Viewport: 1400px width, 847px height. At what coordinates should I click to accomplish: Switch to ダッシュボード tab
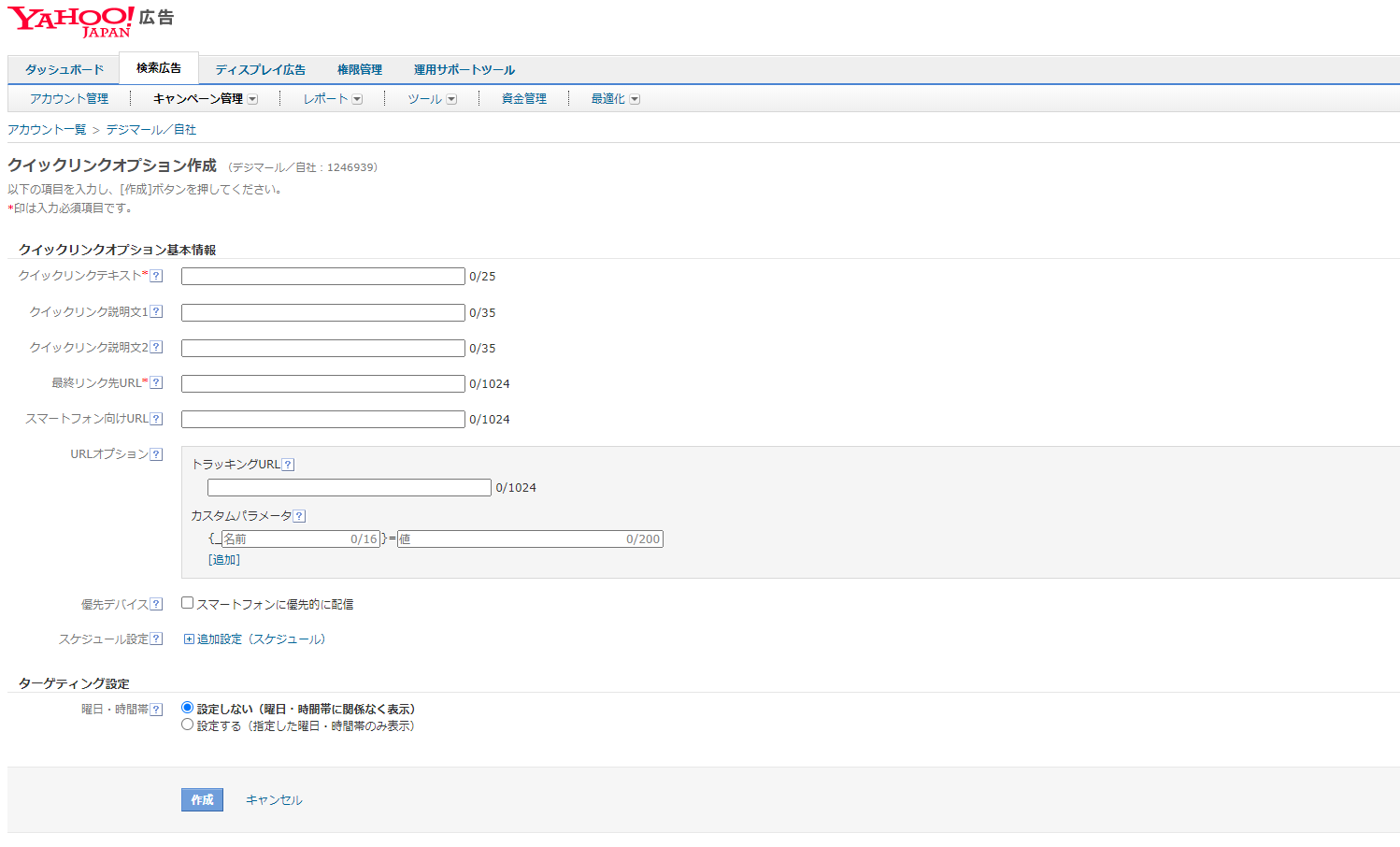pos(64,69)
